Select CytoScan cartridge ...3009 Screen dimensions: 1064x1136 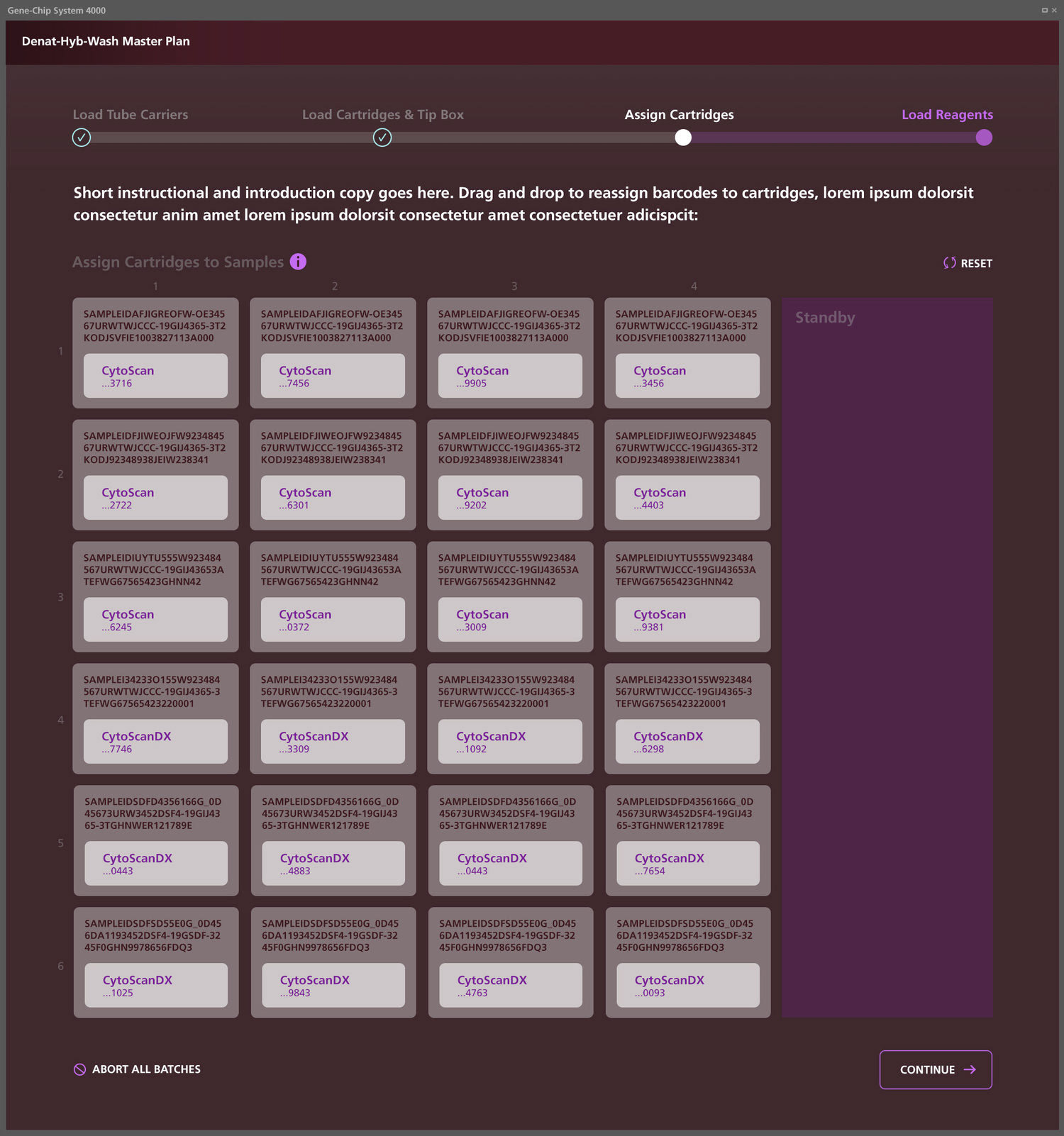(510, 620)
